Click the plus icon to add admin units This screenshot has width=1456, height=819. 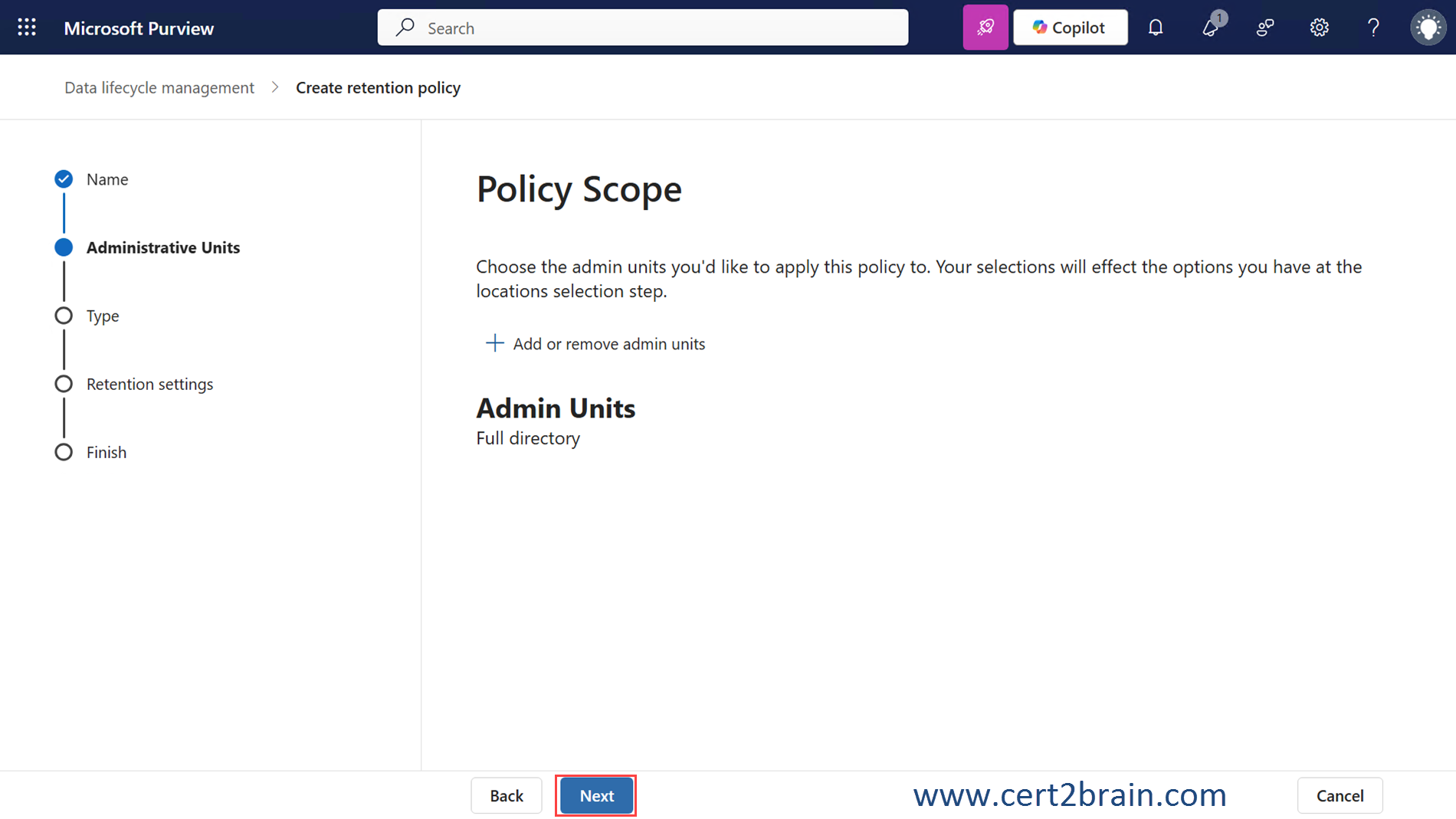coord(495,343)
